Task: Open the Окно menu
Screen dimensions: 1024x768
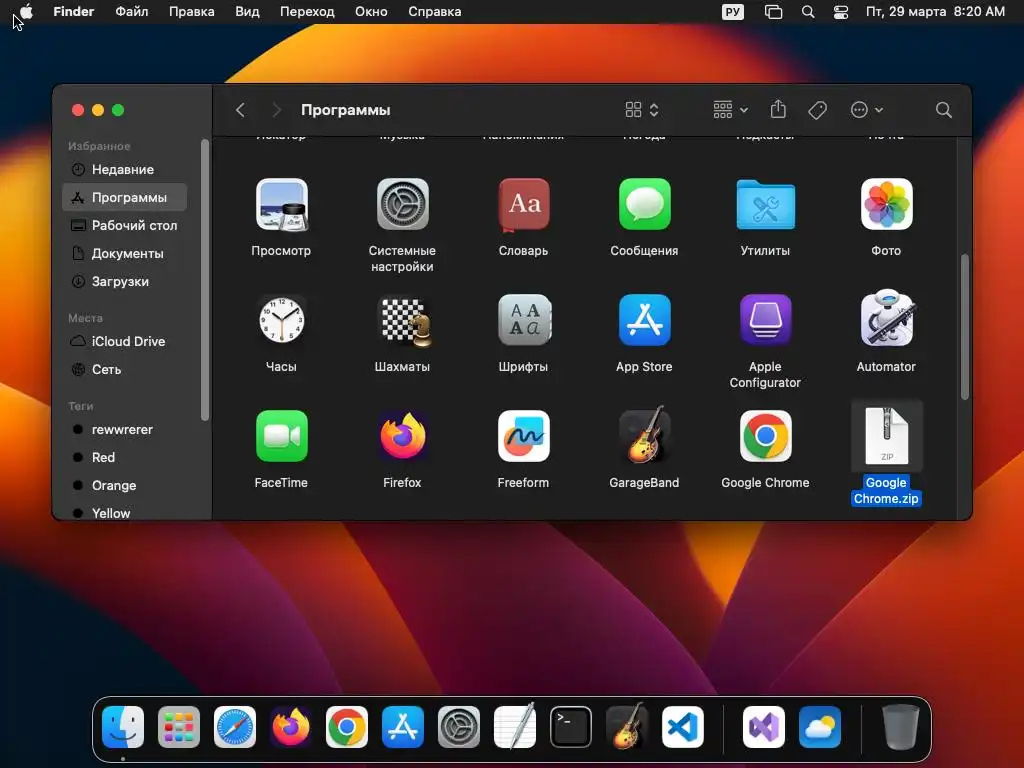Action: coord(371,12)
